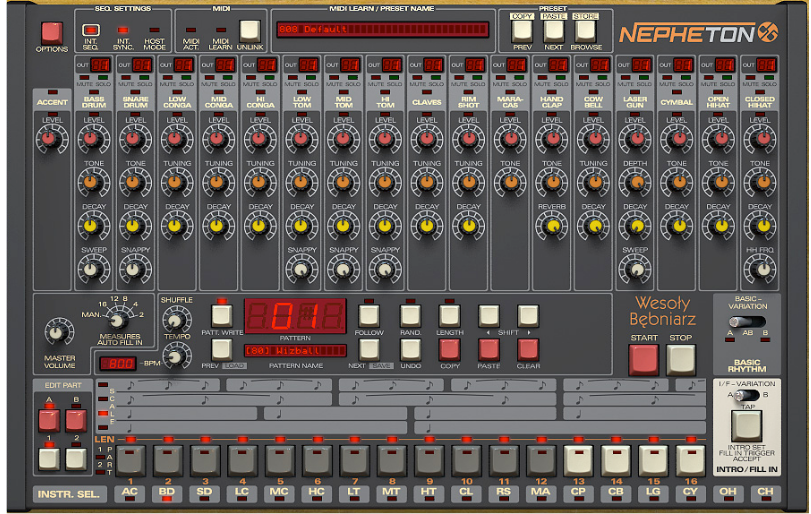
Task: Click the Tempo knob
Action: point(177,356)
